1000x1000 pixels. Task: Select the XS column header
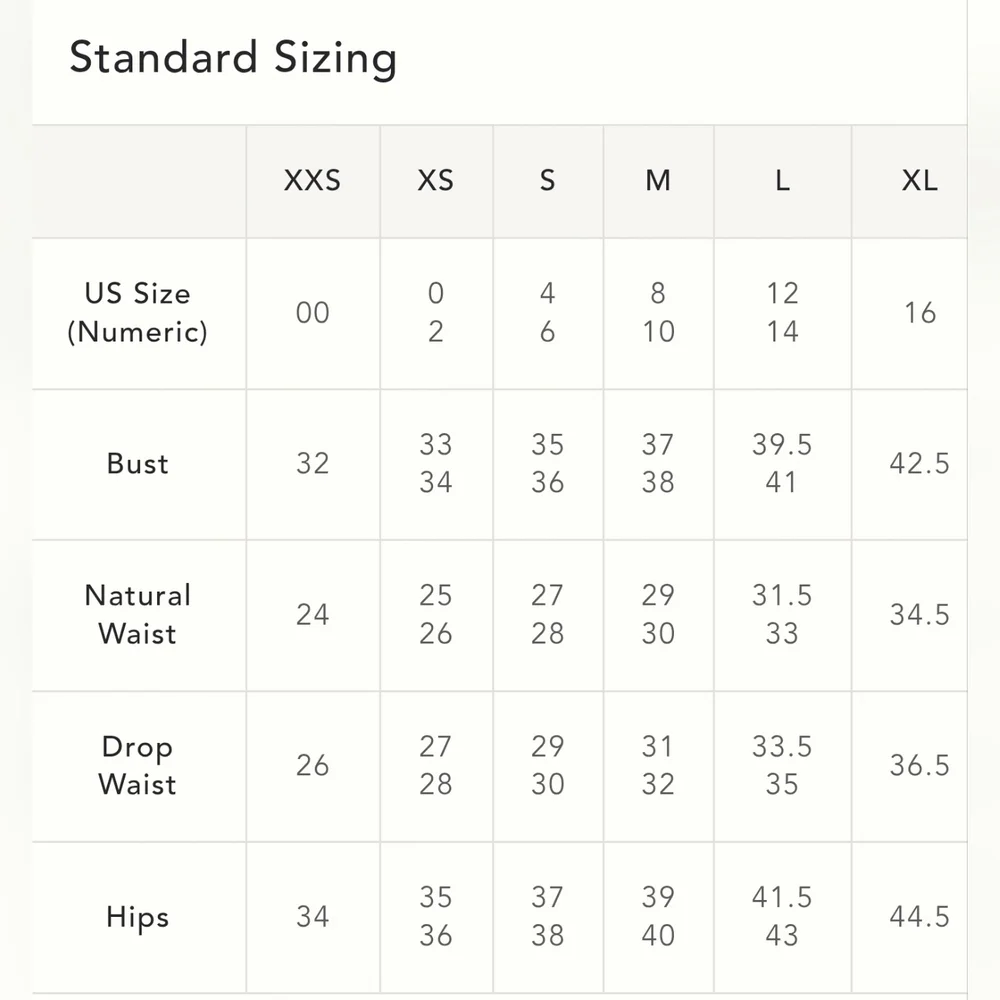pos(436,181)
